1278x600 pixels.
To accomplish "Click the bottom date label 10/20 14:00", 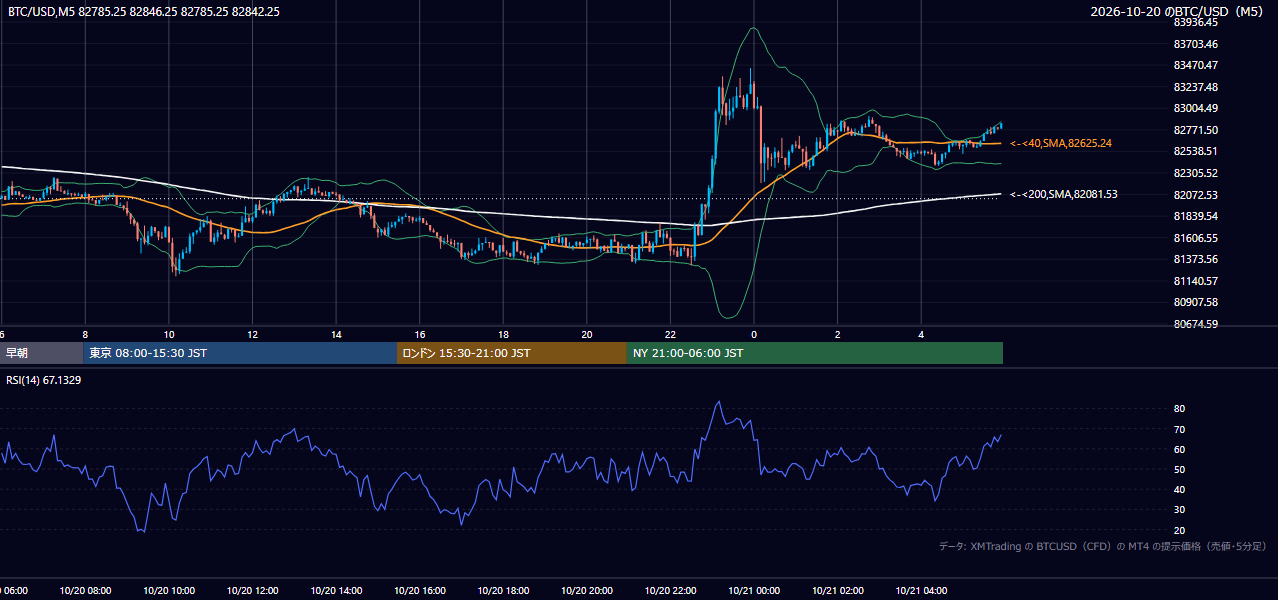I will pyautogui.click(x=337, y=591).
